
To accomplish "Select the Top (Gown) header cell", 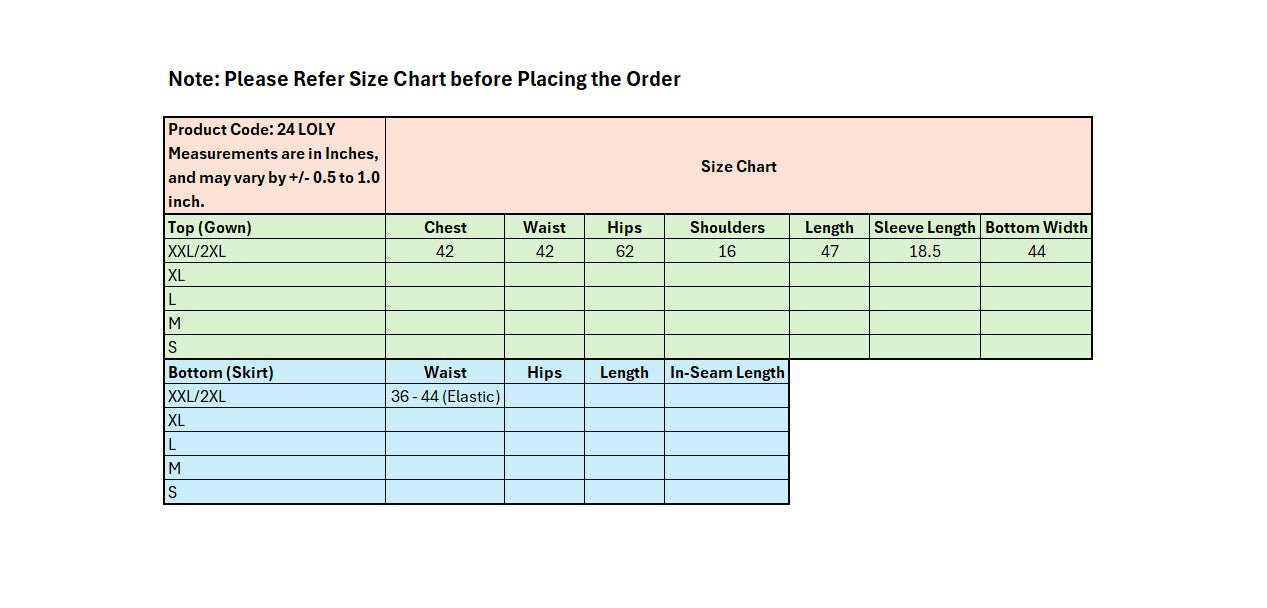I will 274,227.
